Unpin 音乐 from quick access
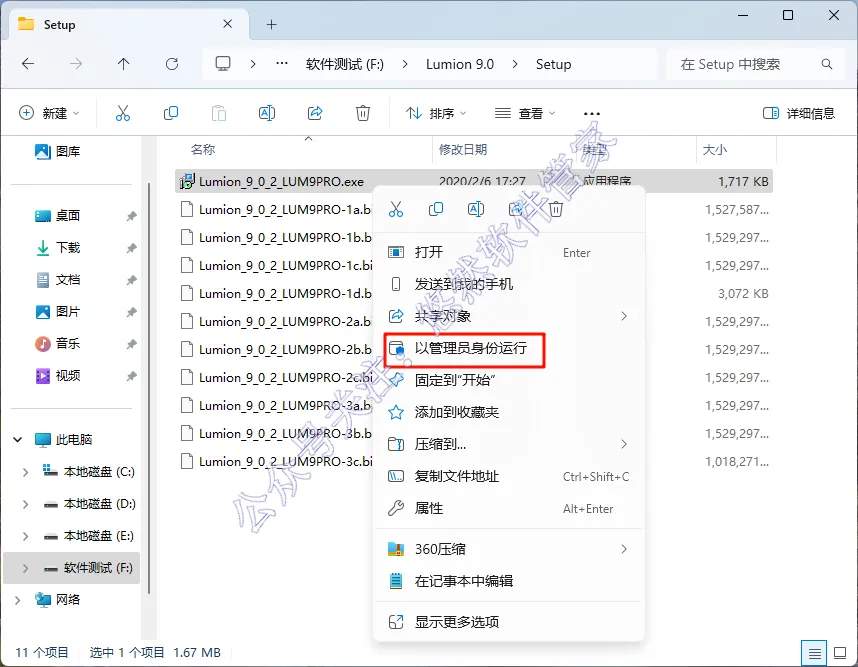Image resolution: width=858 pixels, height=667 pixels. coord(131,344)
